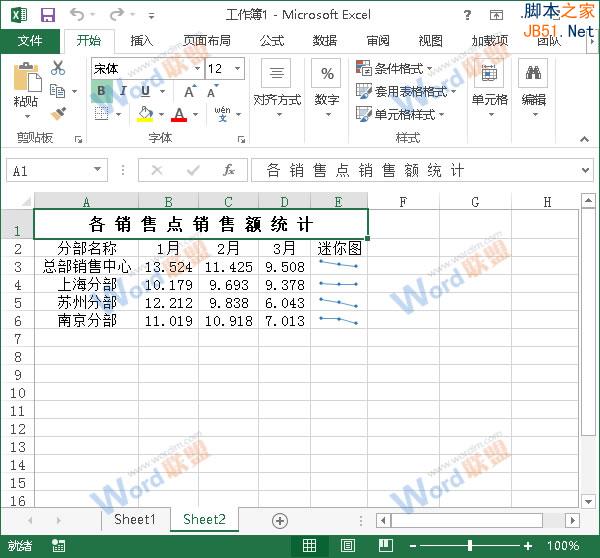Undo the last action
The width and height of the screenshot is (600, 558).
[78, 15]
